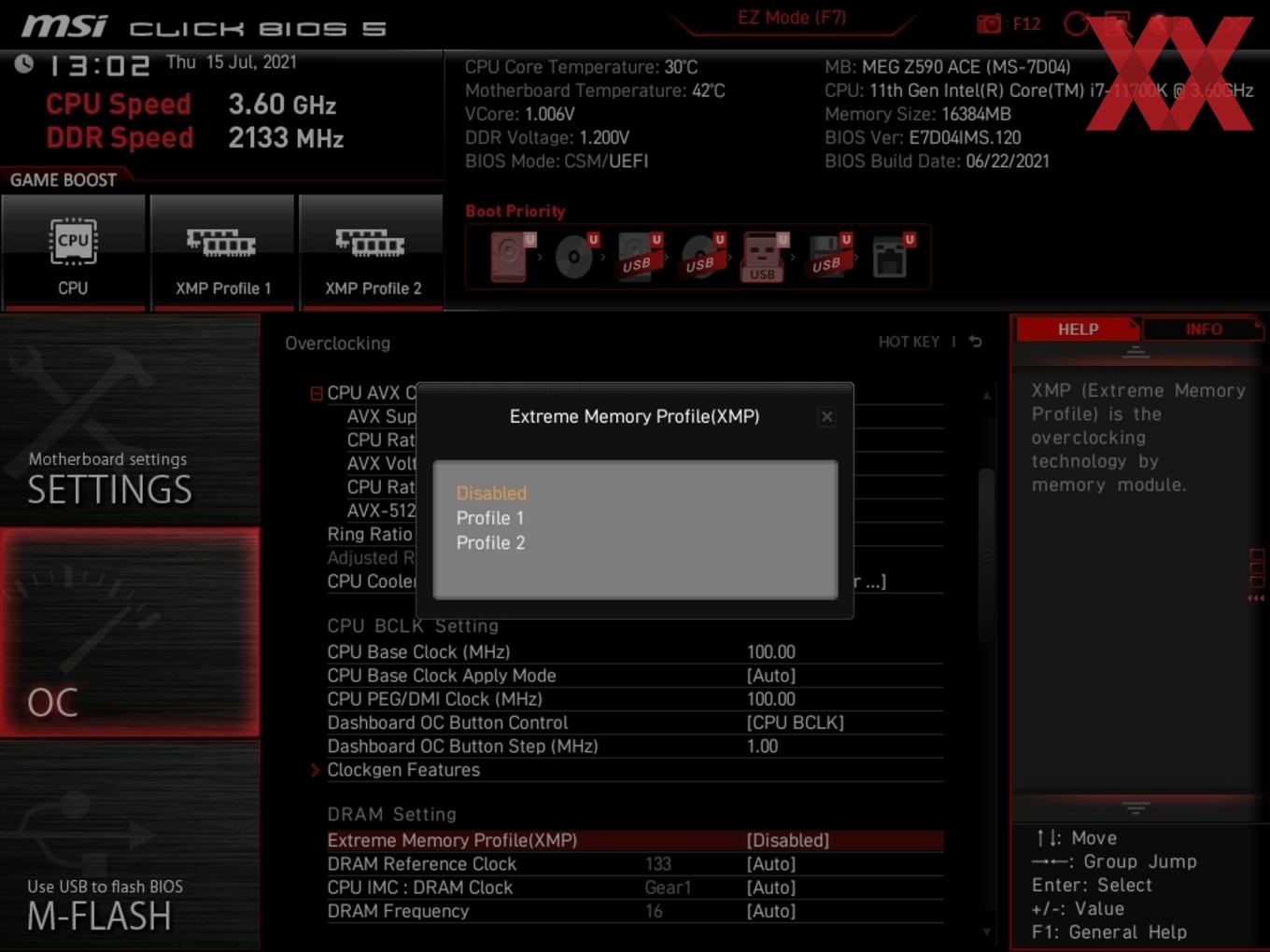Open Dashboard OC Button Control CPU BCLK value
Viewport: 1270px width, 952px height.
click(x=796, y=723)
